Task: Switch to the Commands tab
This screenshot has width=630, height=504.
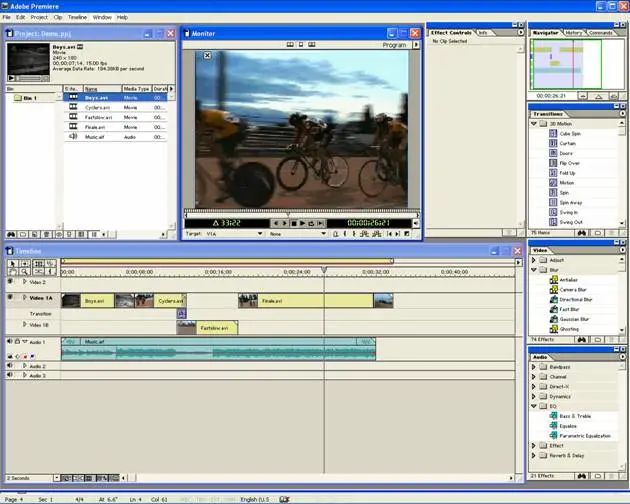Action: pyautogui.click(x=600, y=33)
